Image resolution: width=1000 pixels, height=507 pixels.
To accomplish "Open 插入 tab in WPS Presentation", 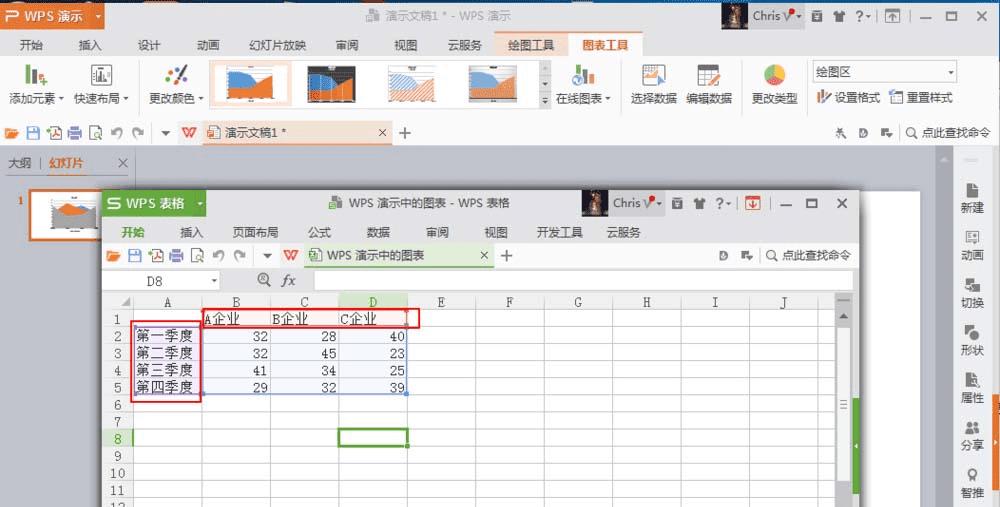I will (x=89, y=45).
